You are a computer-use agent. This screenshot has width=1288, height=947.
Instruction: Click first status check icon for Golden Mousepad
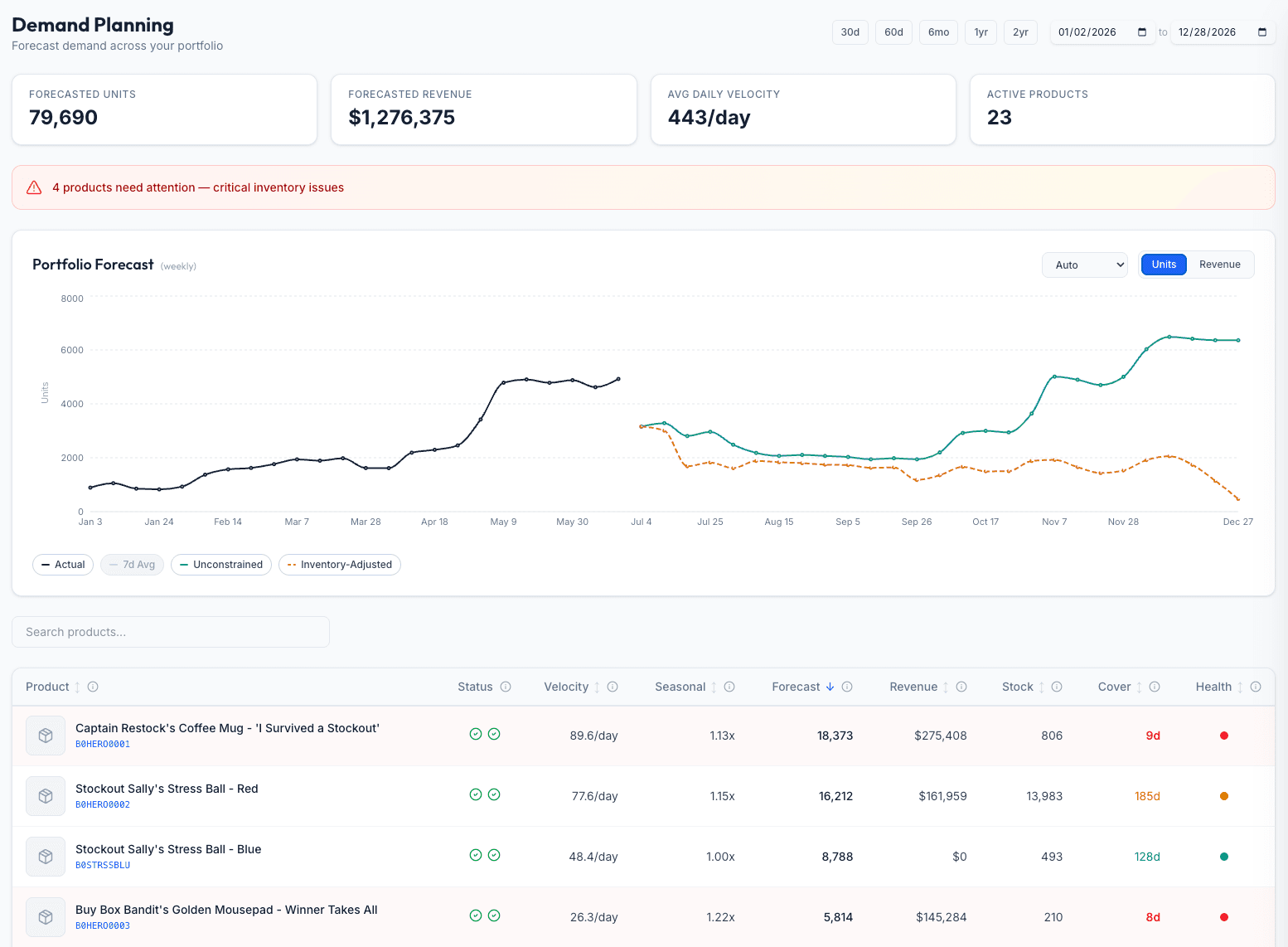click(476, 915)
